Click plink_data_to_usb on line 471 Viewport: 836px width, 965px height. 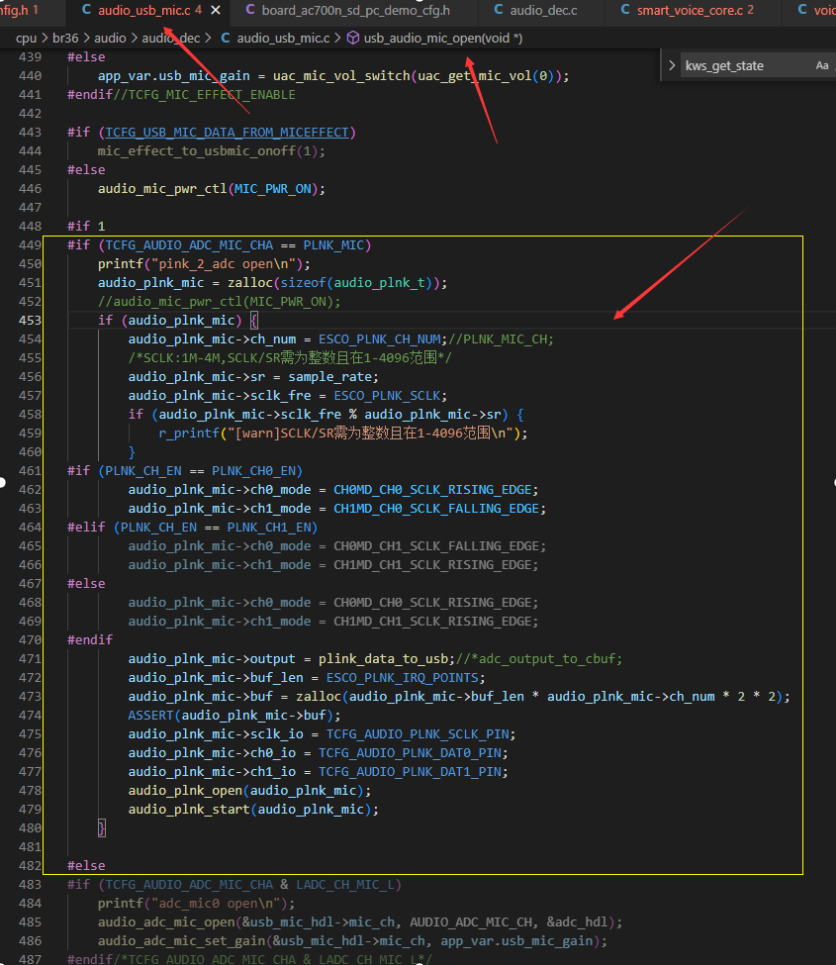coord(383,659)
